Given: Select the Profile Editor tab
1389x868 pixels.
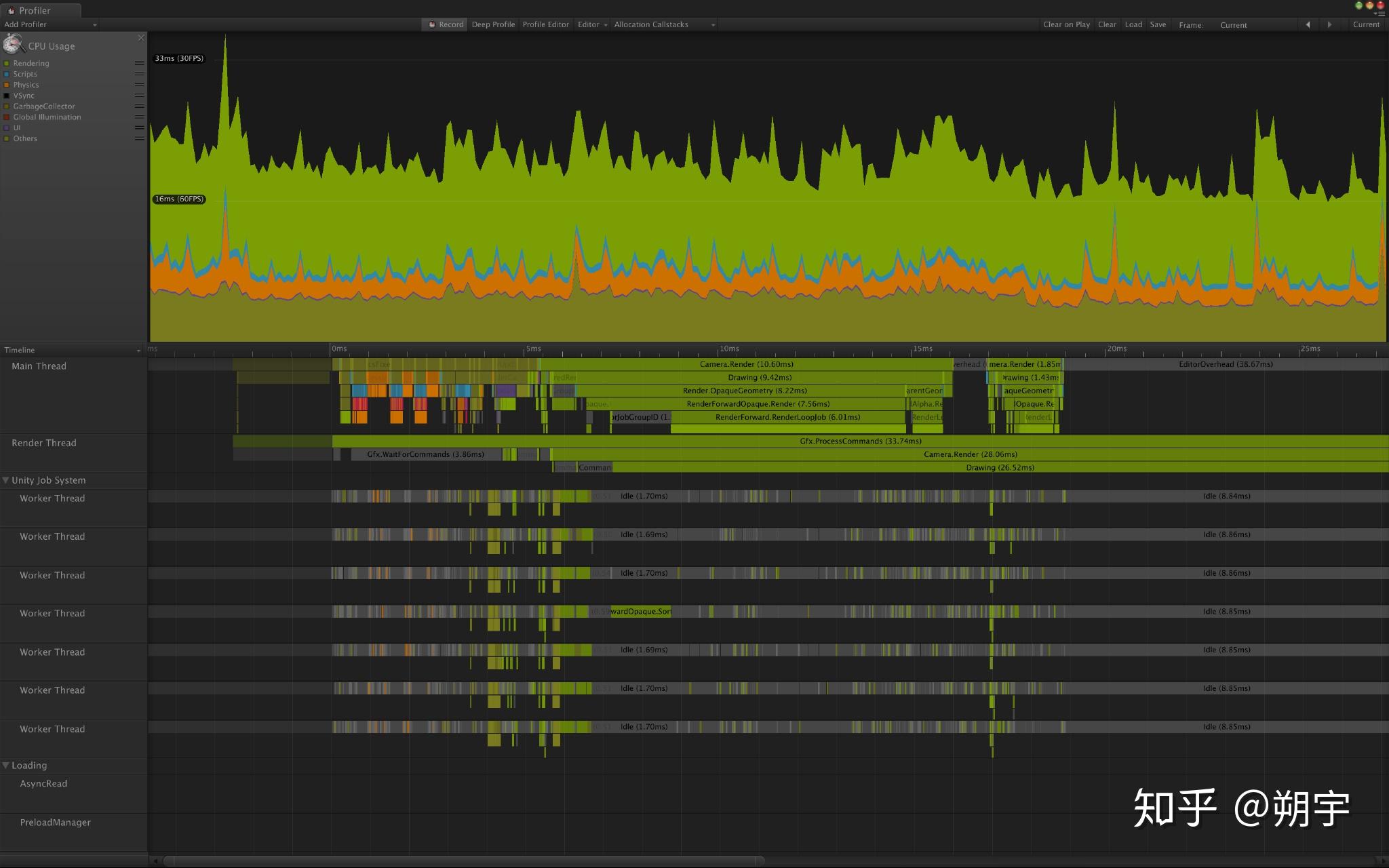Looking at the screenshot, I should (x=546, y=24).
